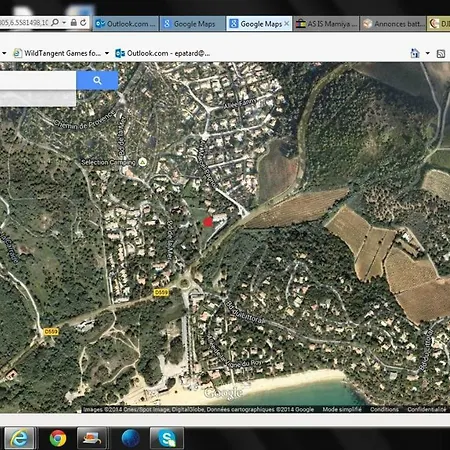Viewport: 450px width, 450px height.
Task: Click the blue map search button
Action: click(97, 80)
